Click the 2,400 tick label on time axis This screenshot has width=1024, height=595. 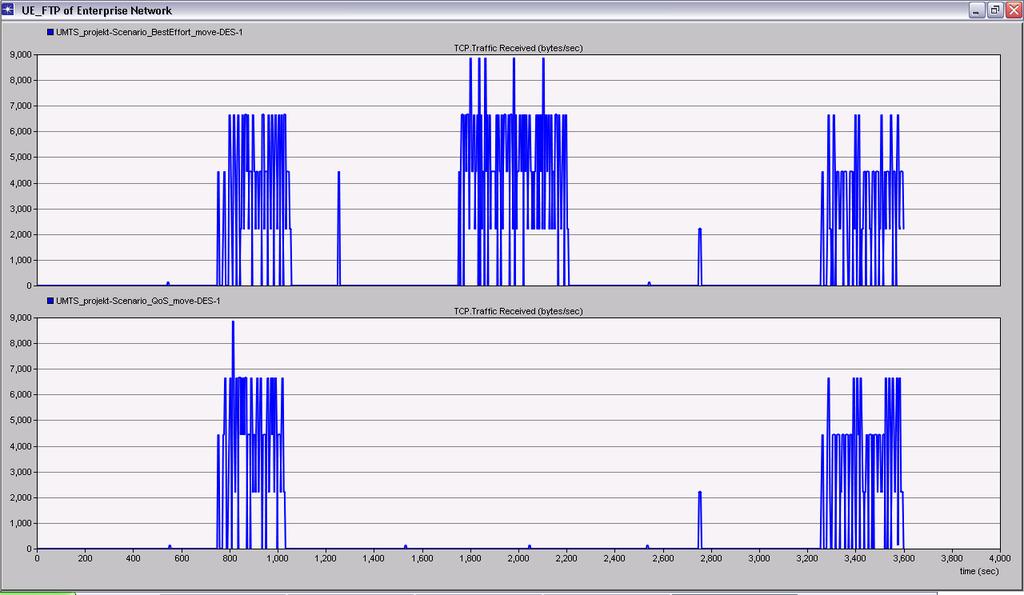click(x=615, y=558)
